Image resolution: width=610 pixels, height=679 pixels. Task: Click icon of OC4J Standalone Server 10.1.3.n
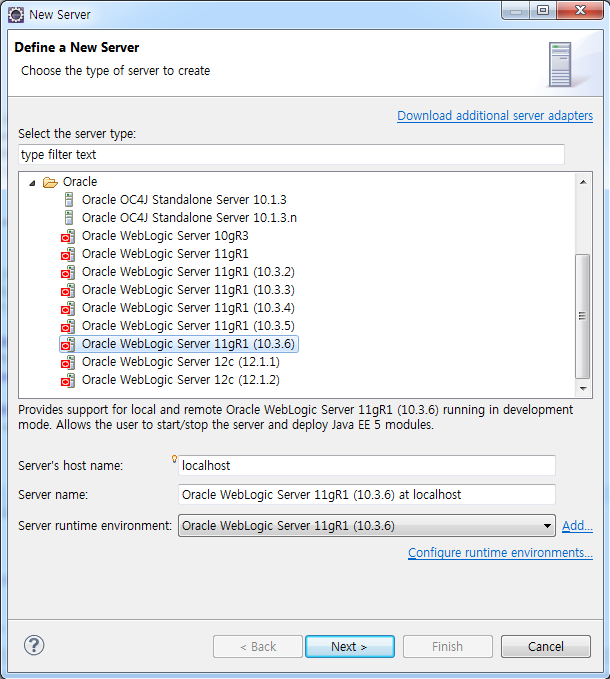tap(68, 217)
